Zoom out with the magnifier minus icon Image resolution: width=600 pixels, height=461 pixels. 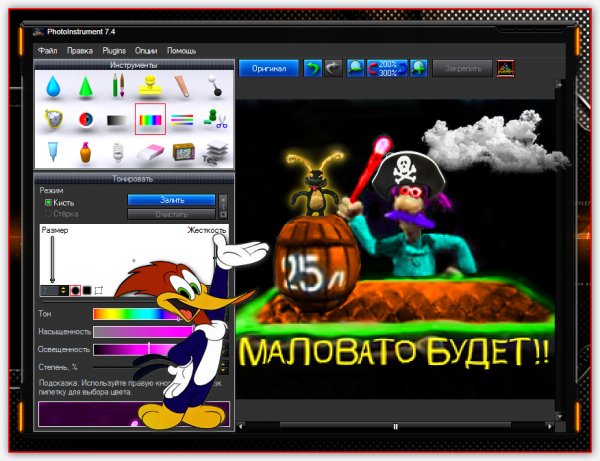(355, 68)
